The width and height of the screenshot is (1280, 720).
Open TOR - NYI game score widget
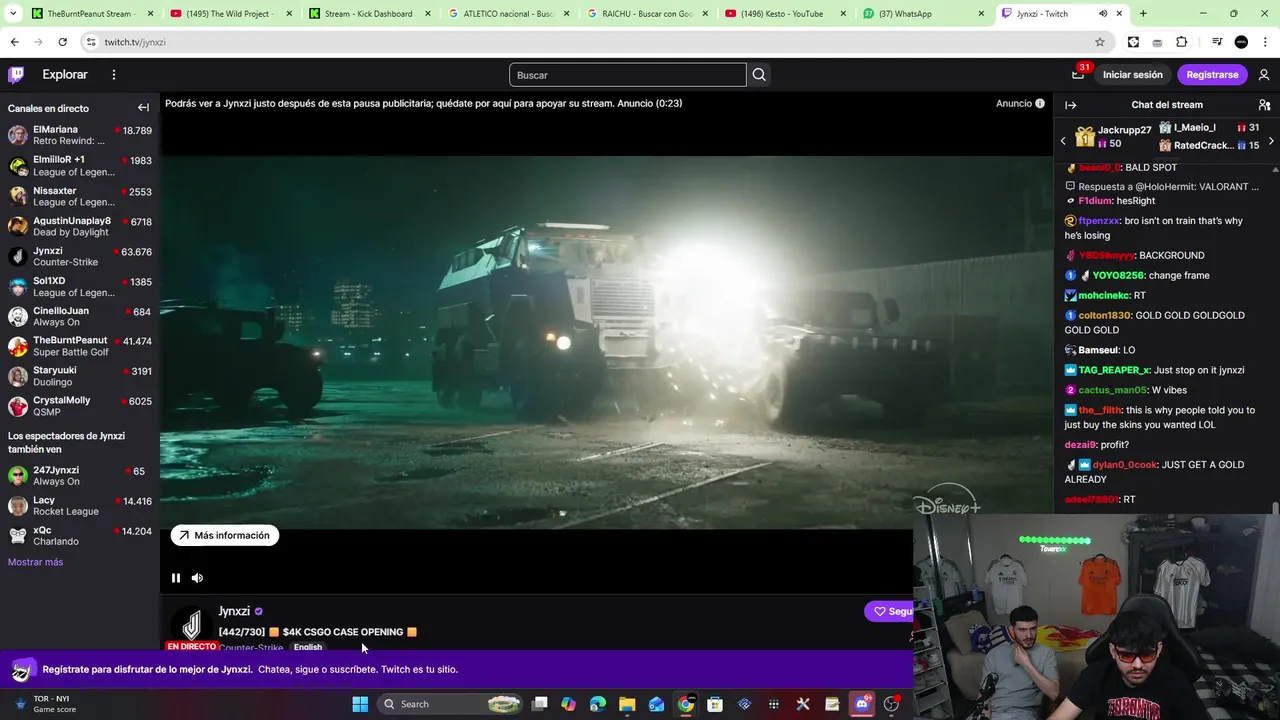[x=45, y=704]
